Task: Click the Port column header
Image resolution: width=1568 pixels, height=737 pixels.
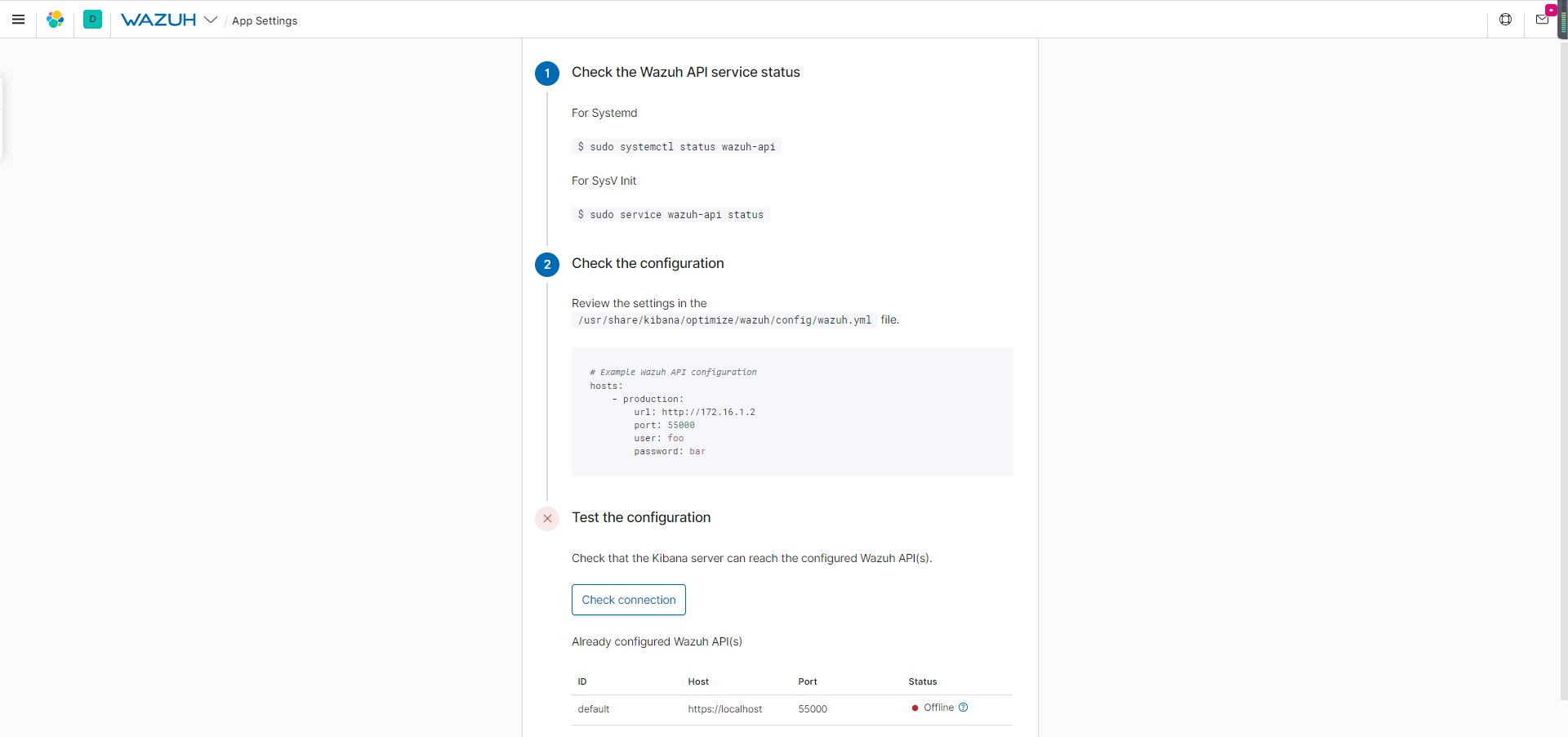Action: [808, 681]
